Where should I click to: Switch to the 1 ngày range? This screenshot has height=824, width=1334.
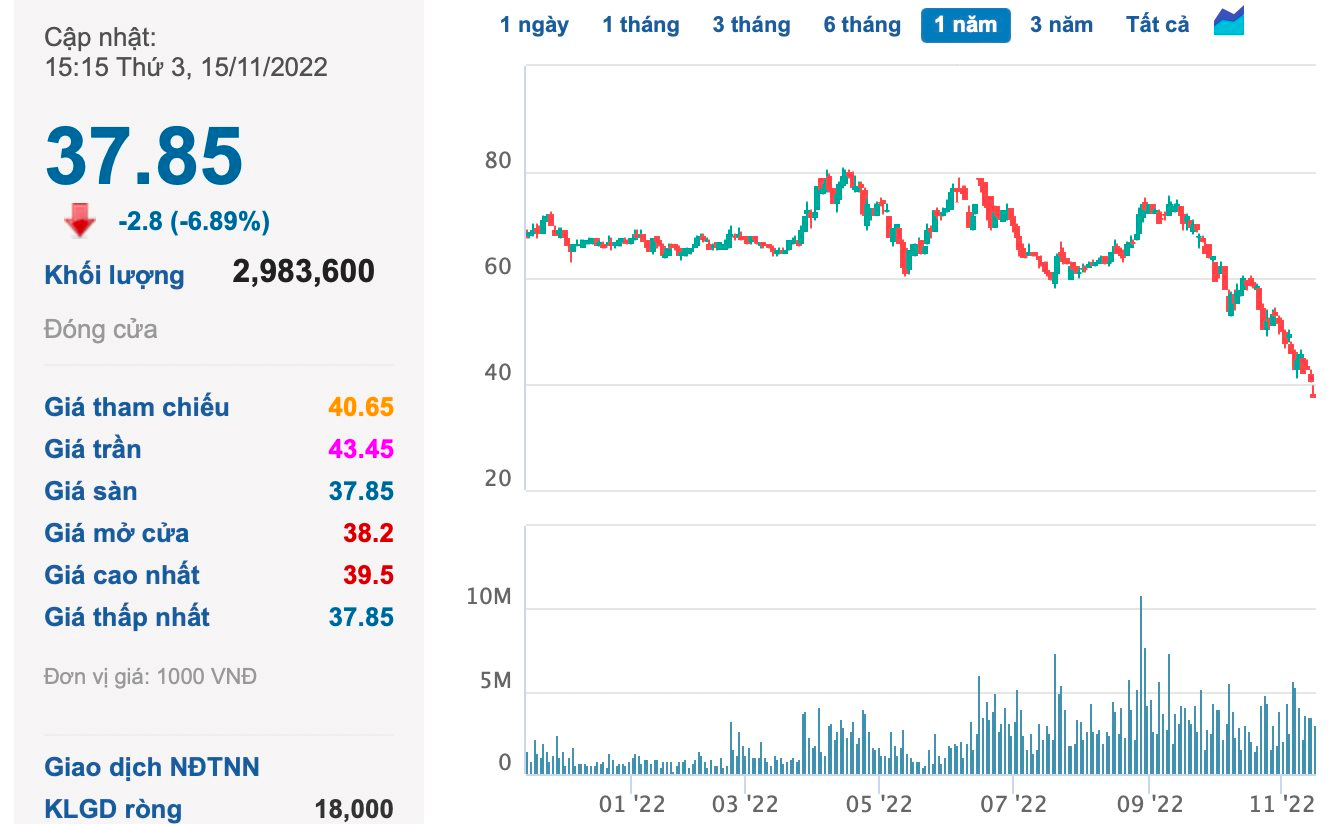pos(534,25)
